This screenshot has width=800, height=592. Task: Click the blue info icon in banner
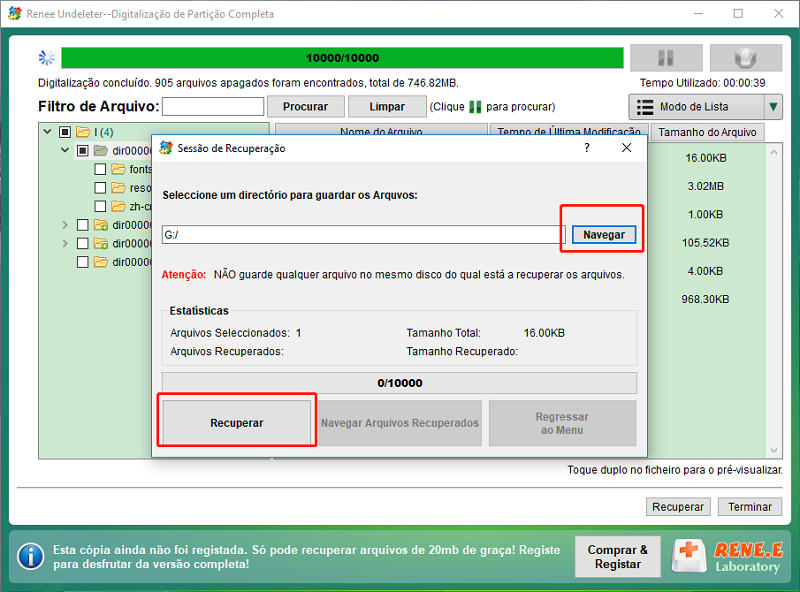[x=31, y=556]
